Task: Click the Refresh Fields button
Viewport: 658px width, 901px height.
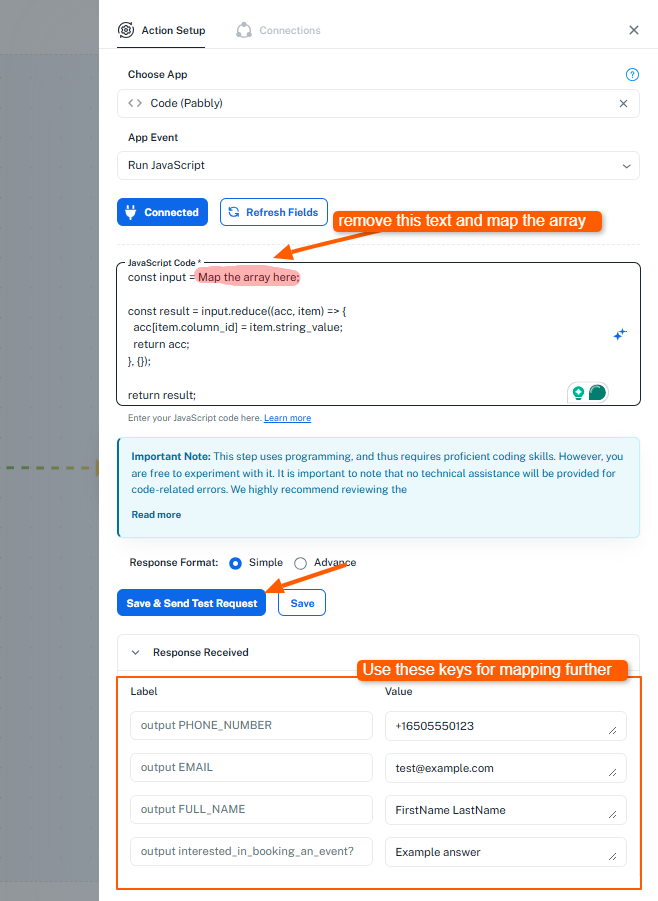Action: coord(273,212)
